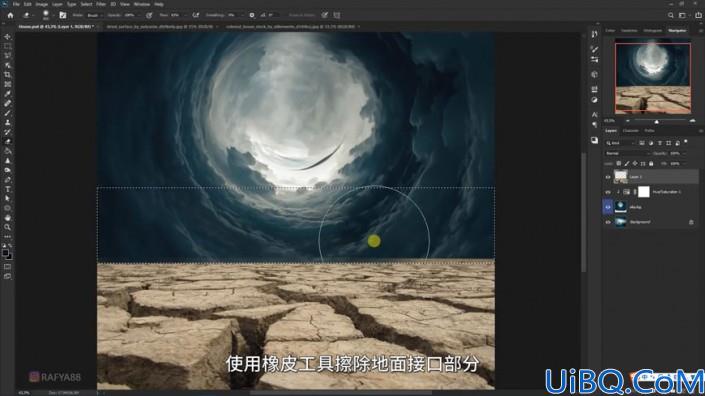Hide the Hue/Saturation 1 adjustment layer

point(608,192)
